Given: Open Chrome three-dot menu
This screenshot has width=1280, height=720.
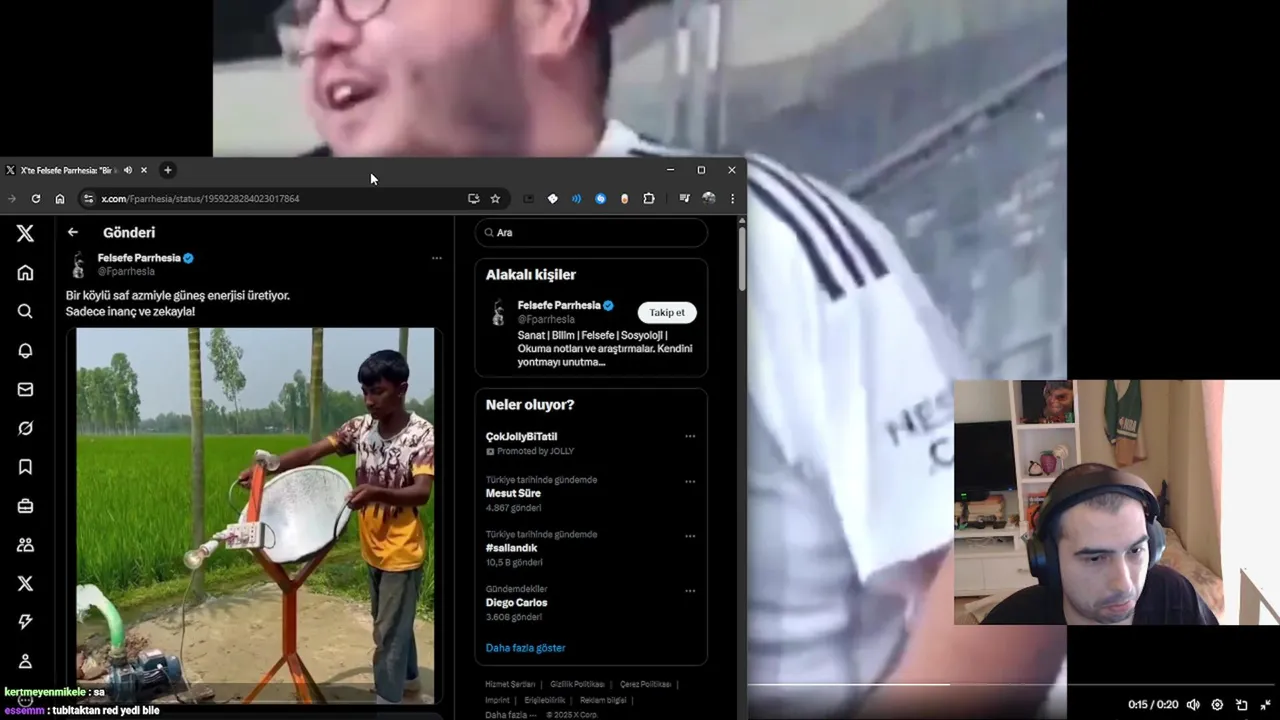Looking at the screenshot, I should [732, 199].
